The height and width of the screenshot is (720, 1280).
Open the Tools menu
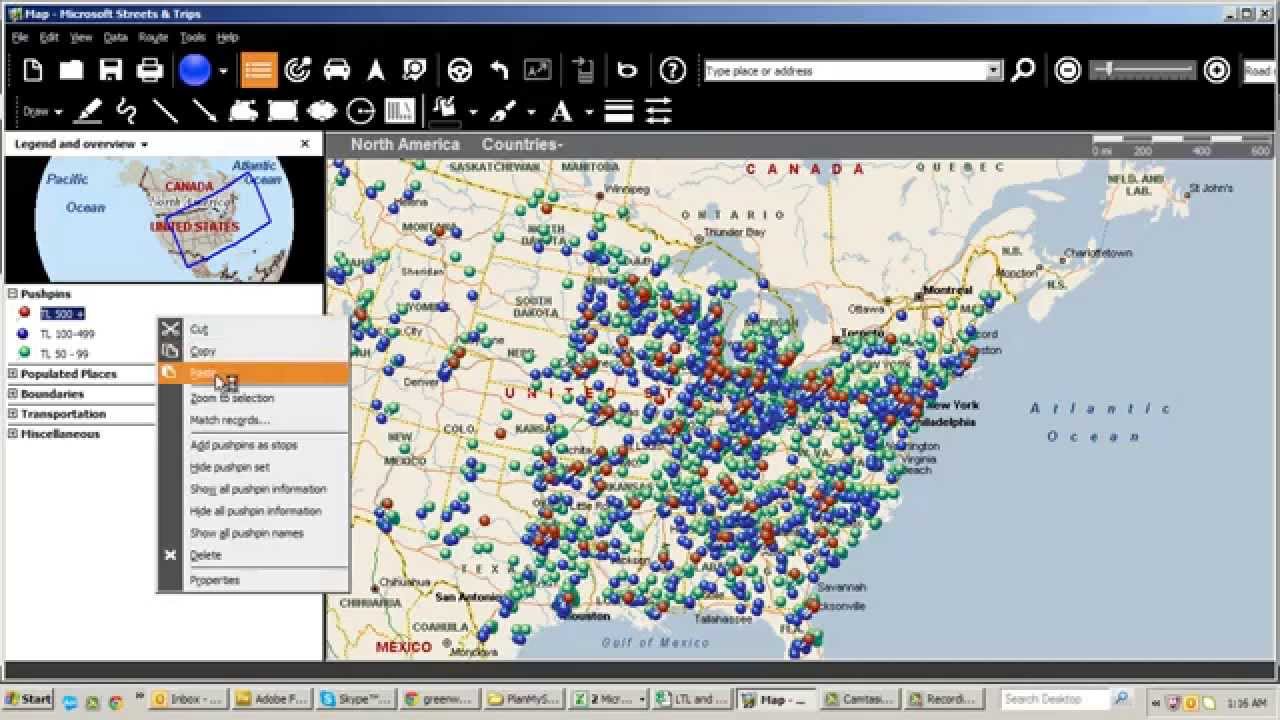[192, 37]
